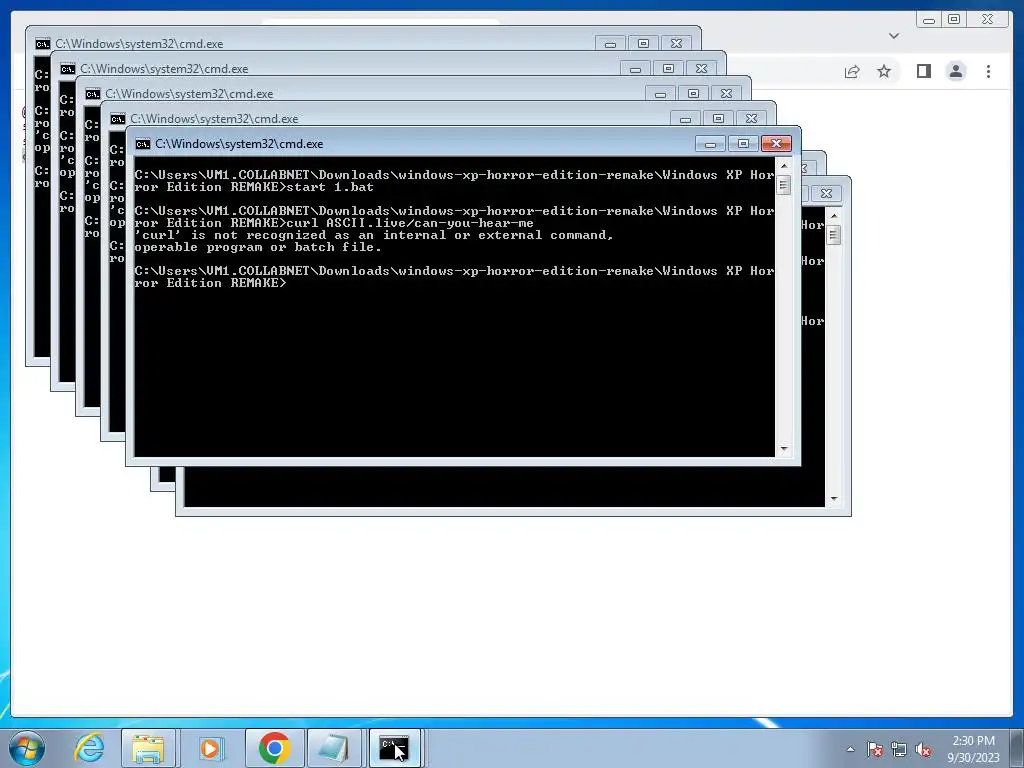Click the front cmd.exe title bar text
The width and height of the screenshot is (1024, 768).
click(x=239, y=144)
